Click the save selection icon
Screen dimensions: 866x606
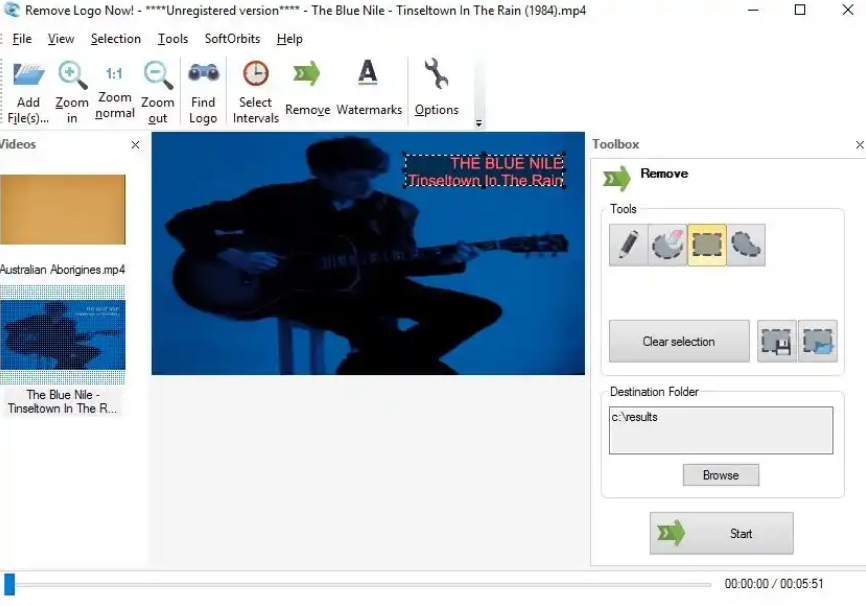point(777,341)
